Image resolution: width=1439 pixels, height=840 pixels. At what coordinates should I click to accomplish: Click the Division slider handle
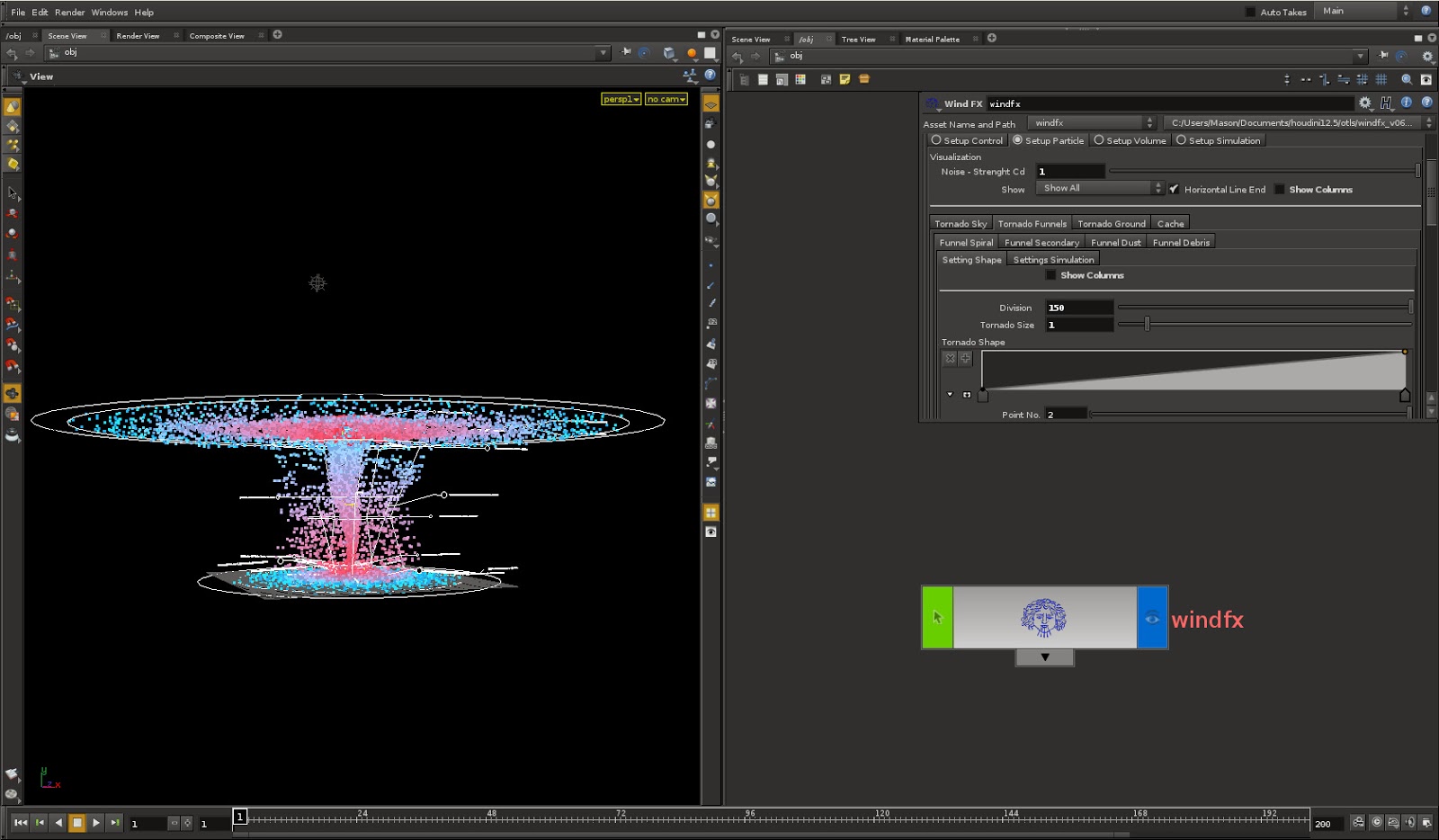pyautogui.click(x=1410, y=307)
